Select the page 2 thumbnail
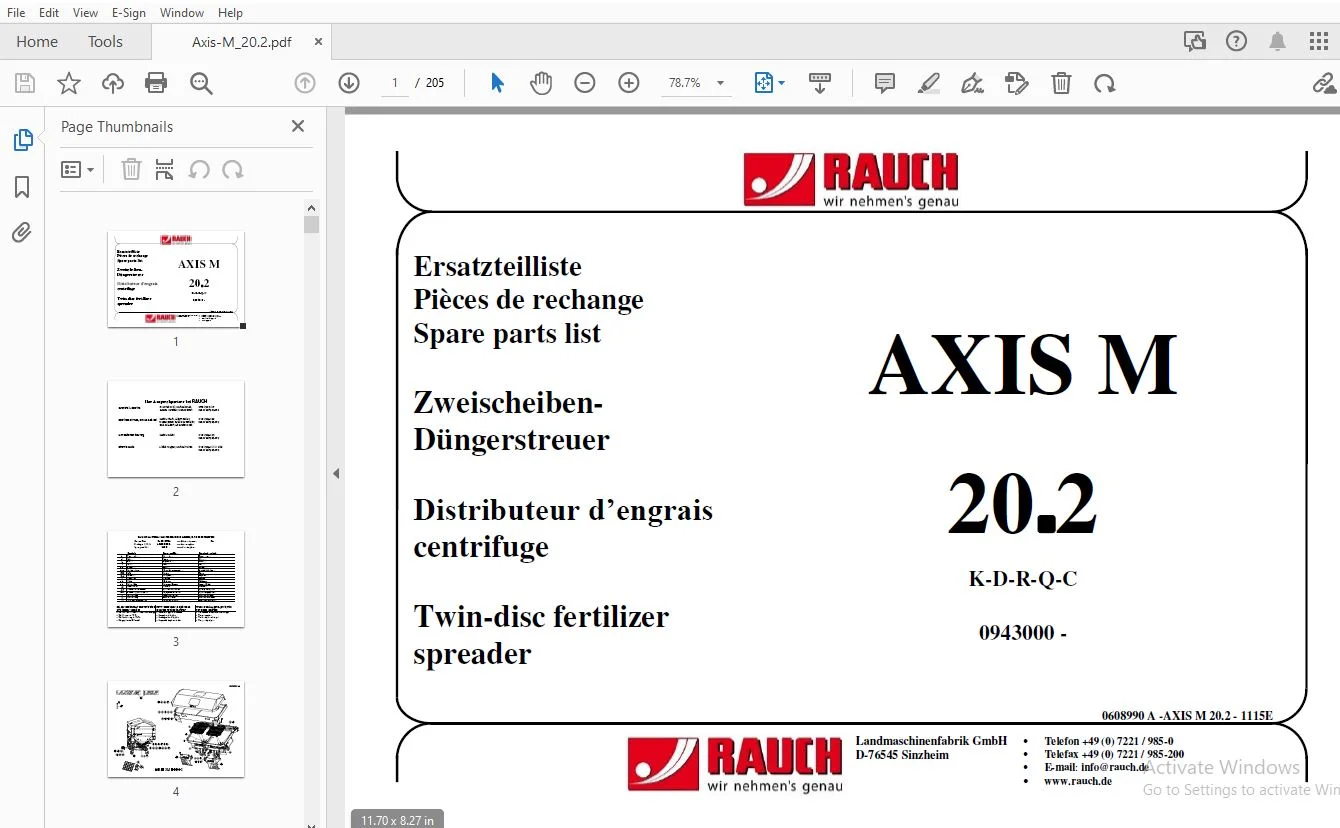Screen dimensions: 1340x828 point(176,429)
